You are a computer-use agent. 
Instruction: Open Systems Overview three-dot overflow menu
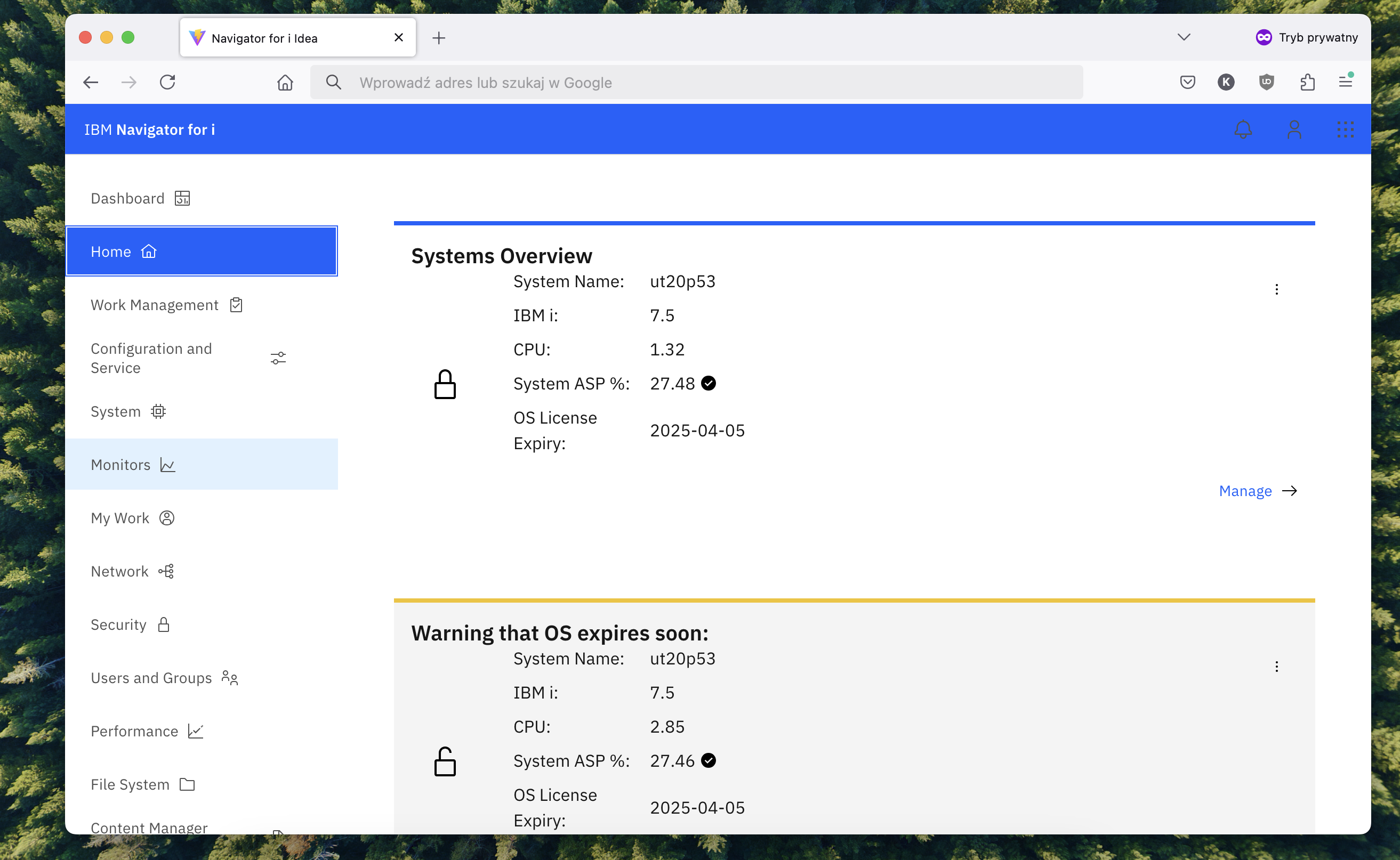(x=1276, y=289)
